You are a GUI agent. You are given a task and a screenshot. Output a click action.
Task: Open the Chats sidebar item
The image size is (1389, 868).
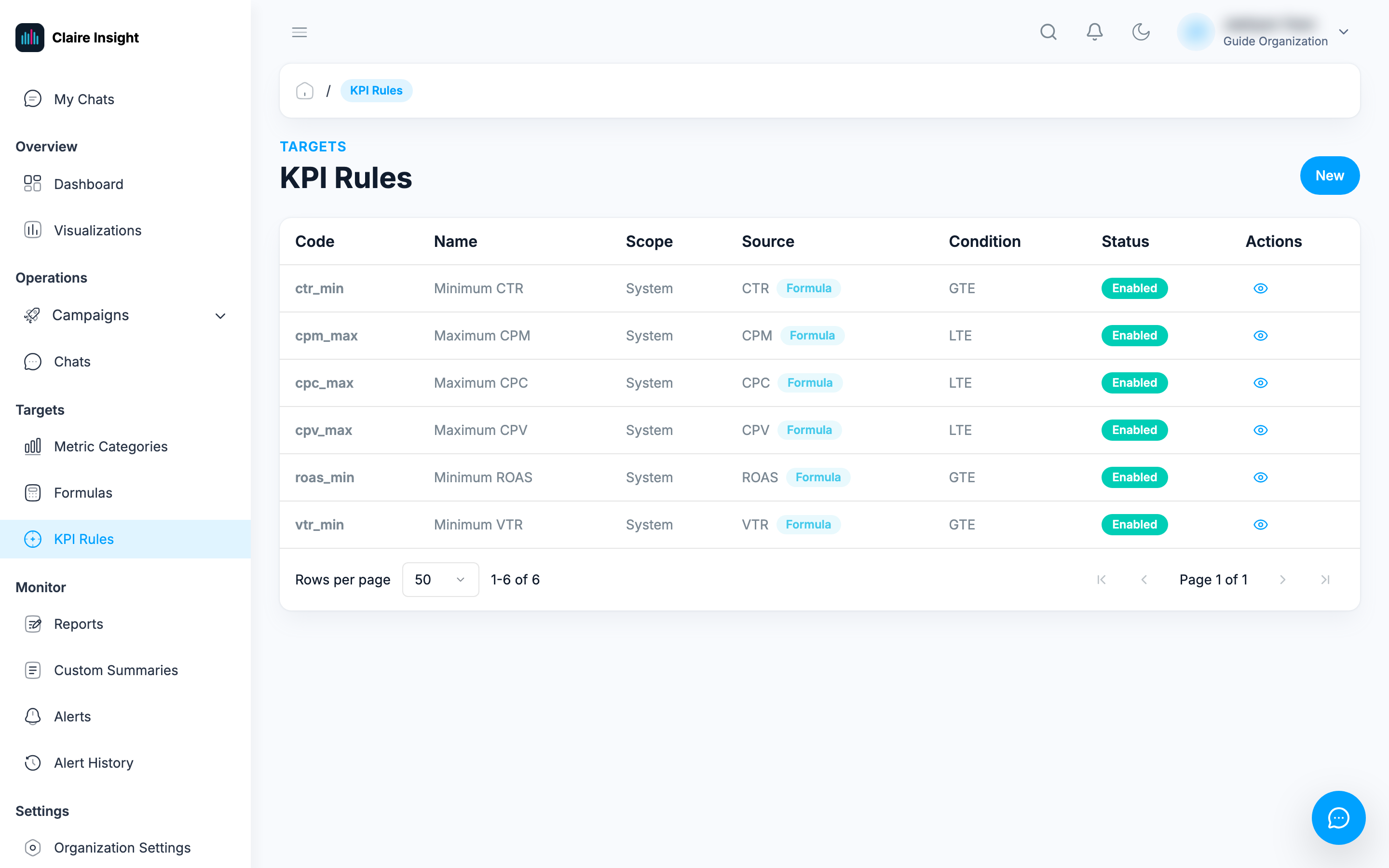click(125, 362)
